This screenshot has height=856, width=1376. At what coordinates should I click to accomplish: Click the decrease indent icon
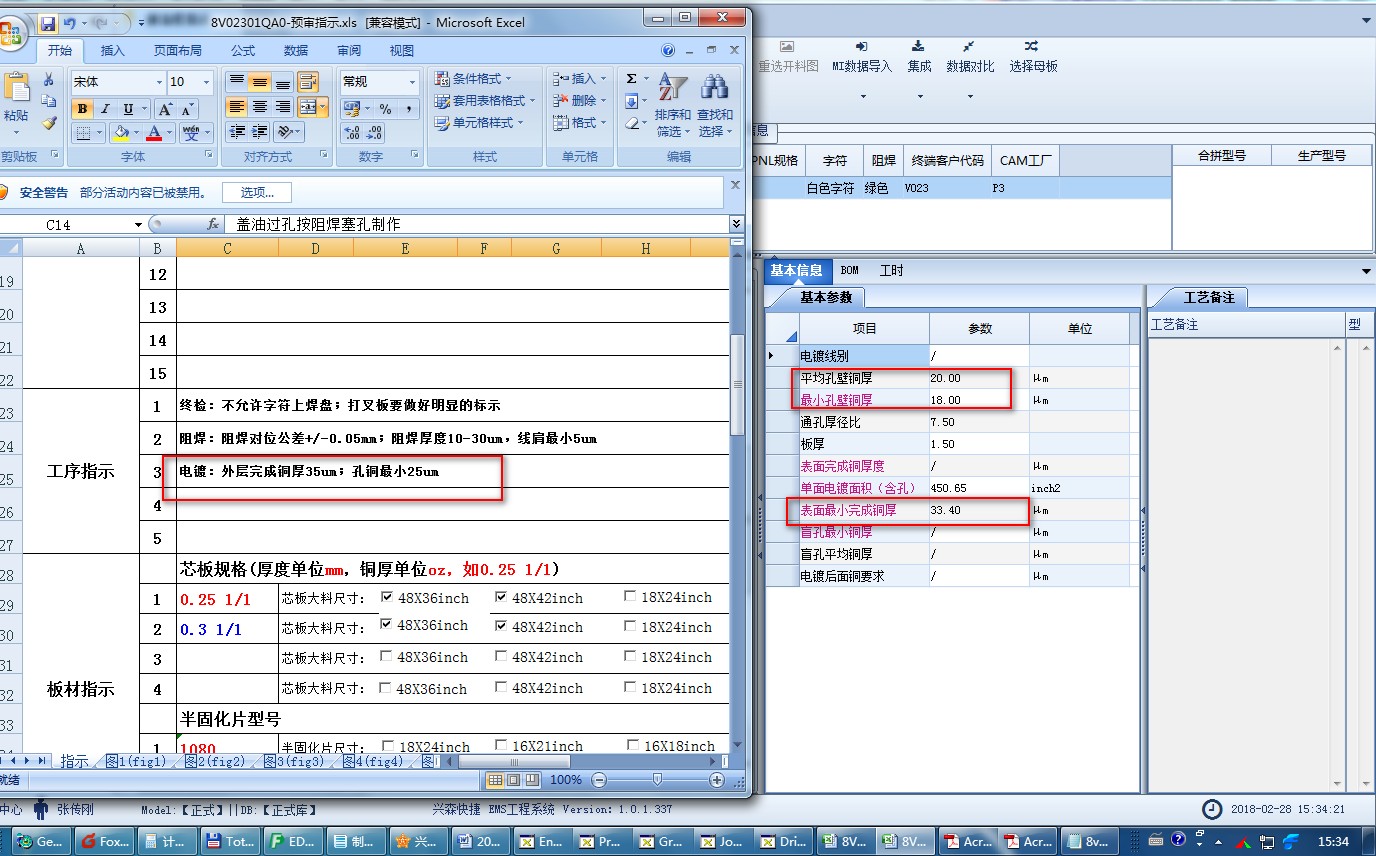[237, 131]
